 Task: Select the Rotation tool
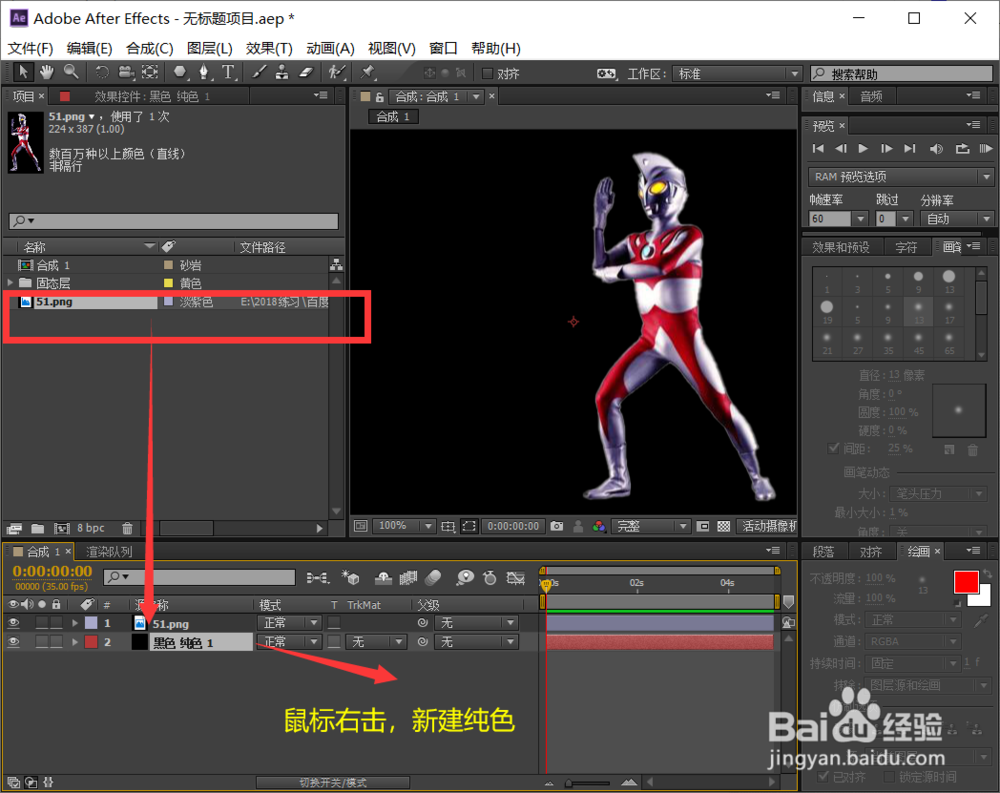[102, 72]
